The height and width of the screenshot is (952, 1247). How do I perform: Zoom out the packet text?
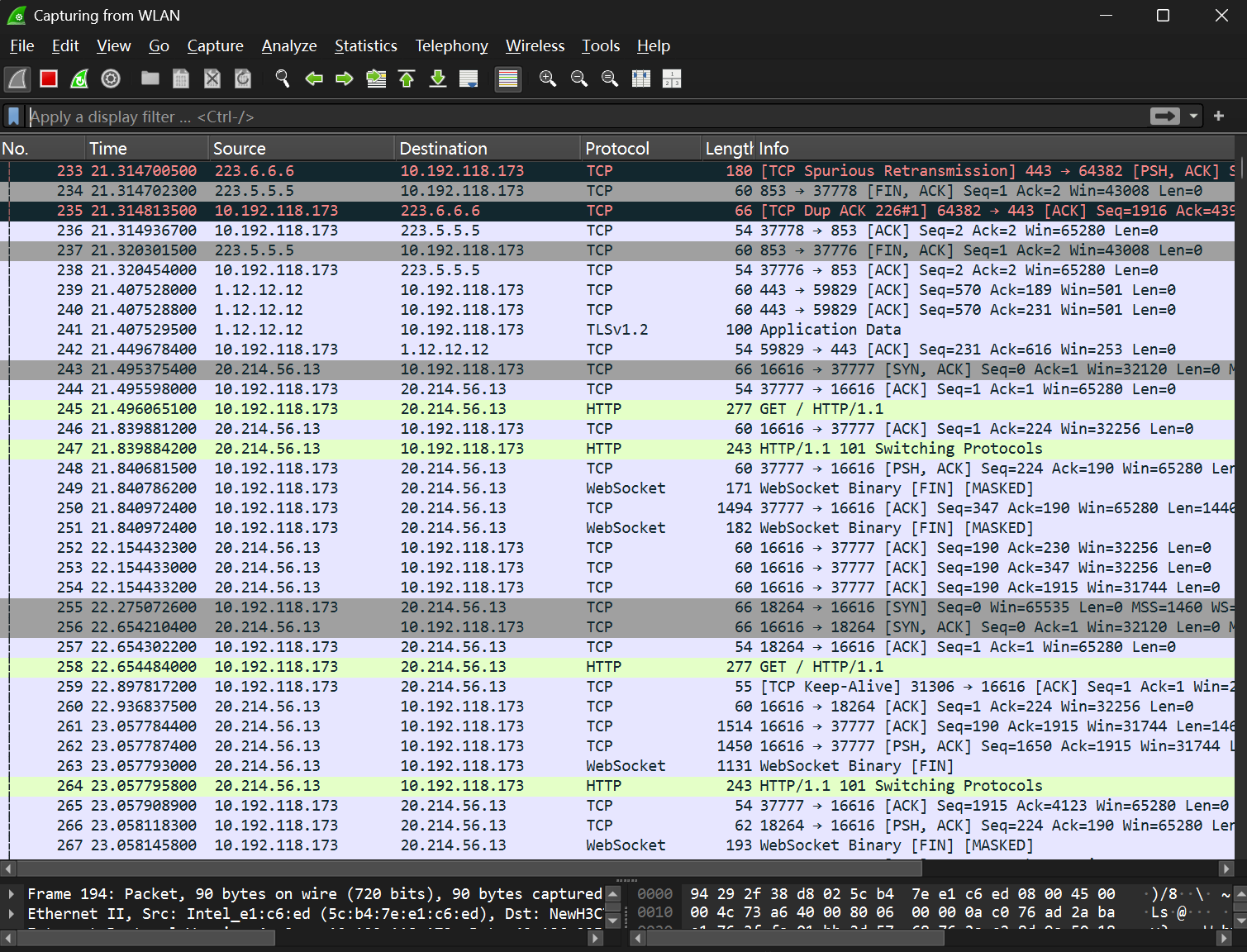[579, 79]
